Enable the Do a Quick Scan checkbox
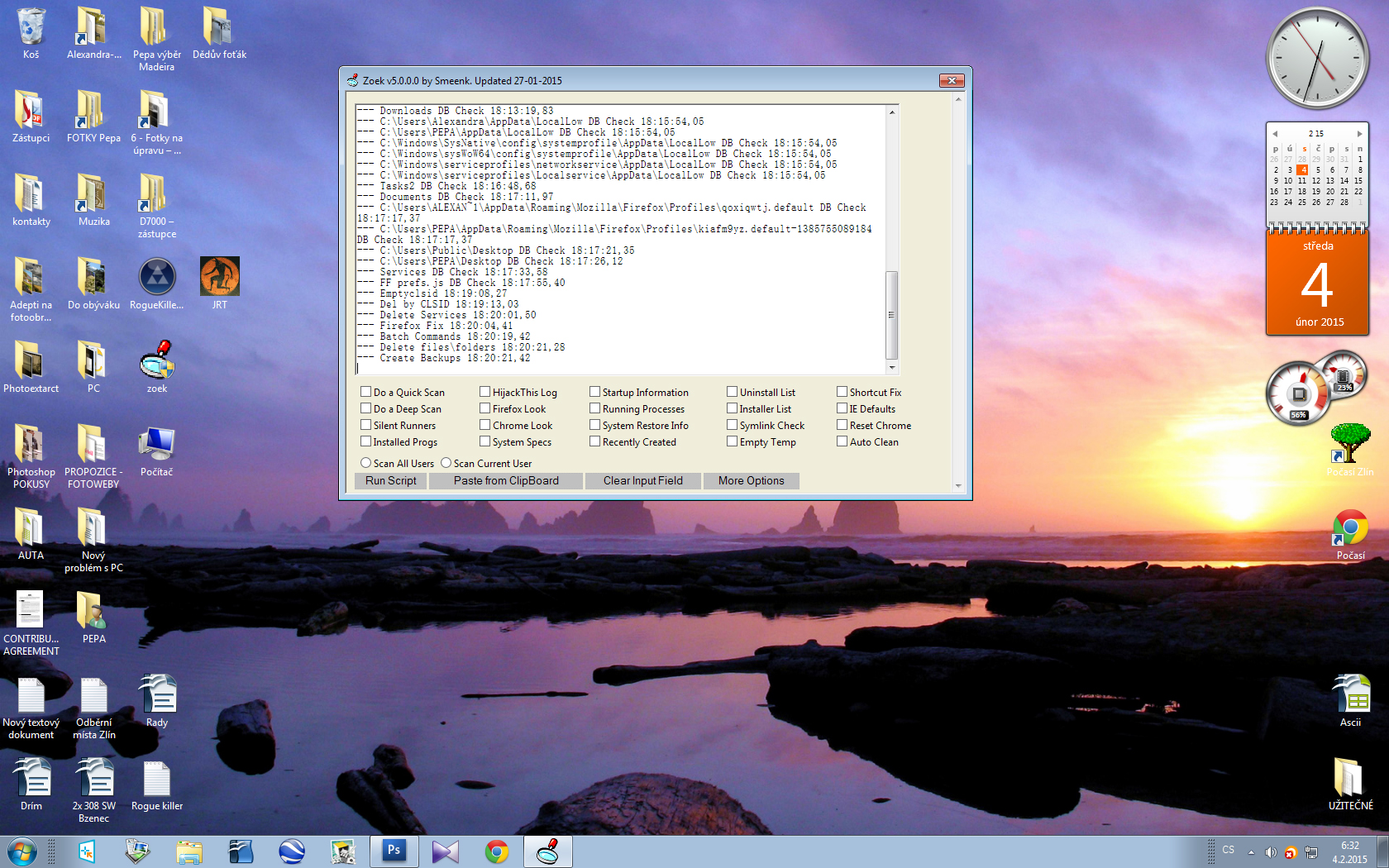Viewport: 1389px width, 868px height. pyautogui.click(x=365, y=392)
